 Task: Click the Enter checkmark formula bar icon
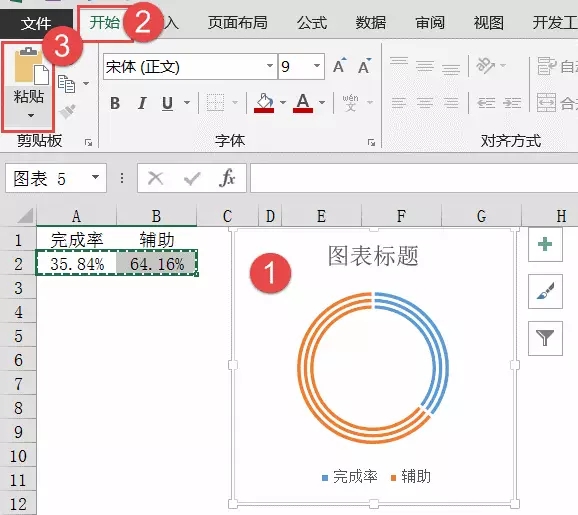(x=192, y=179)
